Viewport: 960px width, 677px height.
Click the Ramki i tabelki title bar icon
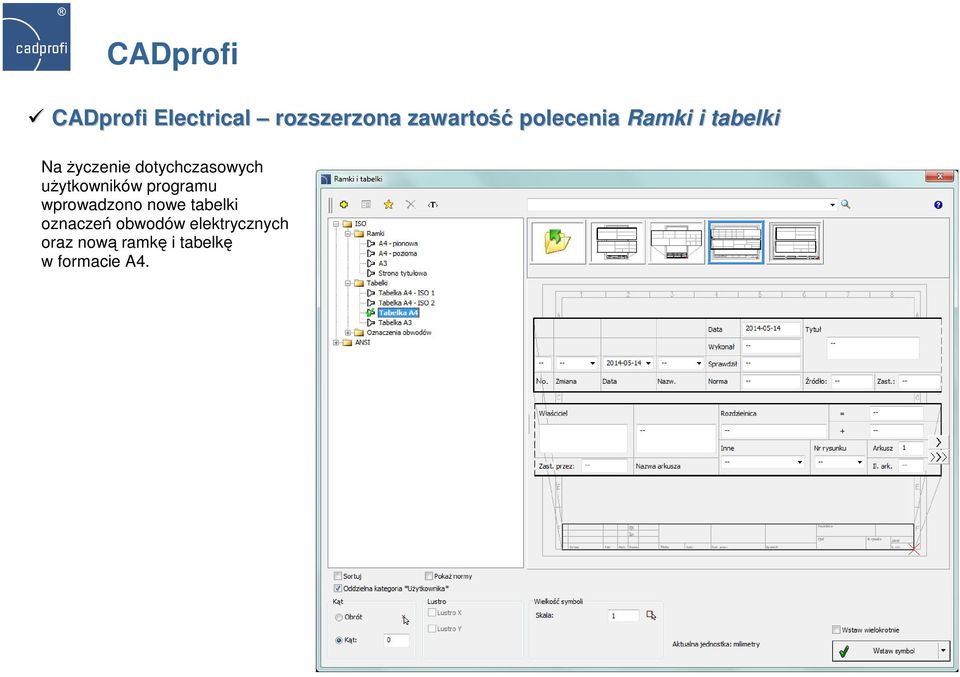click(x=326, y=179)
